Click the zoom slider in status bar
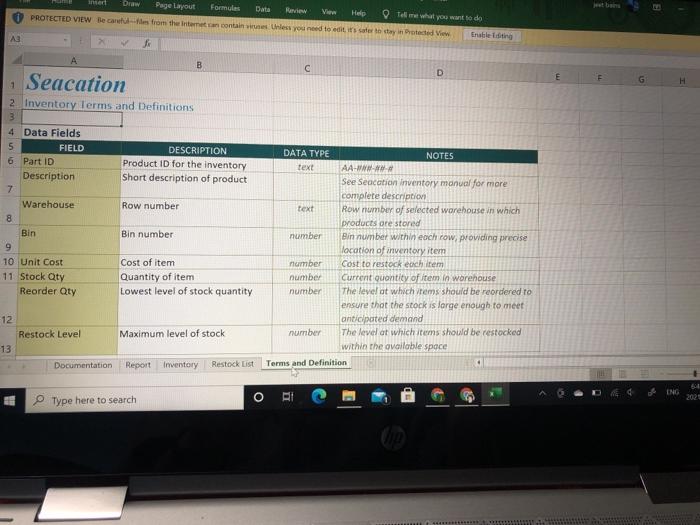 [679, 373]
